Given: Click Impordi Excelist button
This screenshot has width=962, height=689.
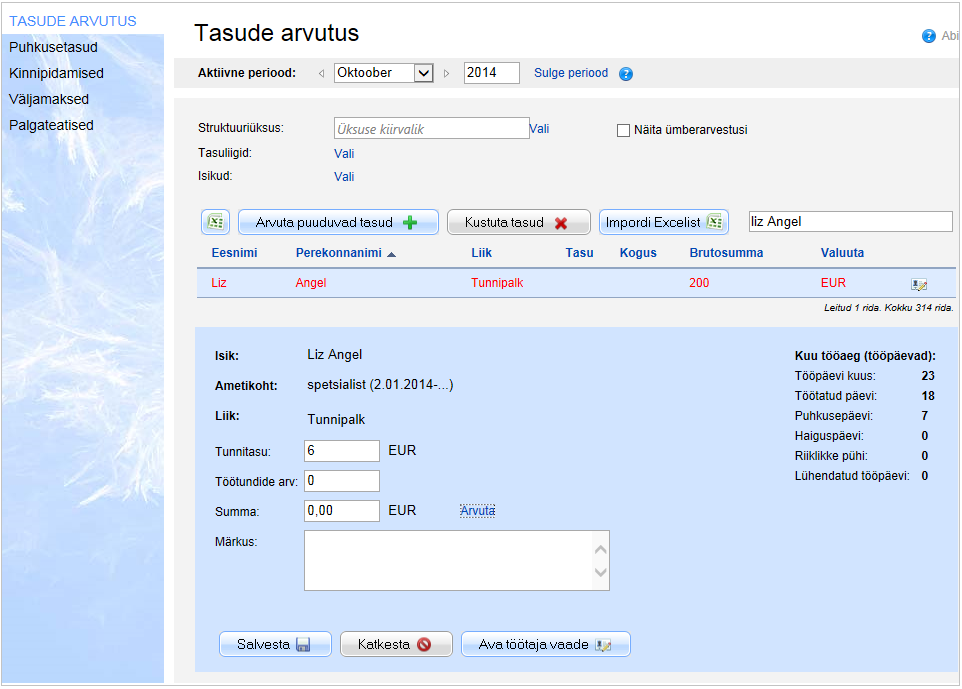Looking at the screenshot, I should [663, 222].
